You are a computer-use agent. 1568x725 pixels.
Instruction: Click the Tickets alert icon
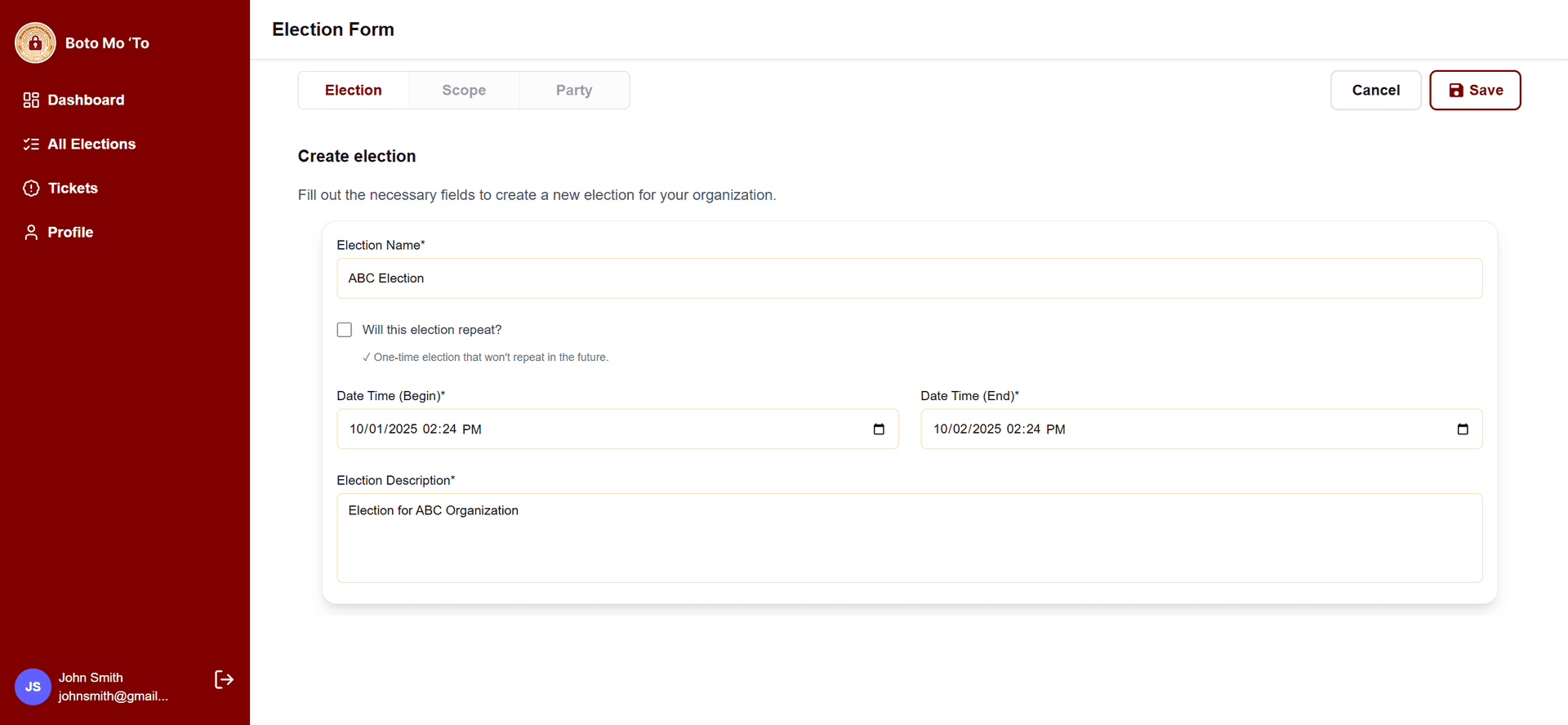click(31, 189)
